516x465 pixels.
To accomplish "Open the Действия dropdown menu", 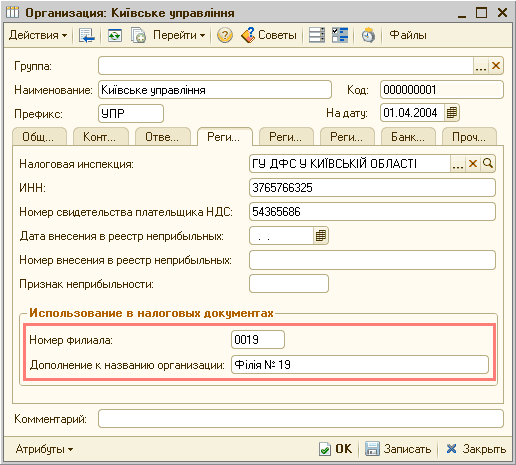I will click(x=38, y=35).
